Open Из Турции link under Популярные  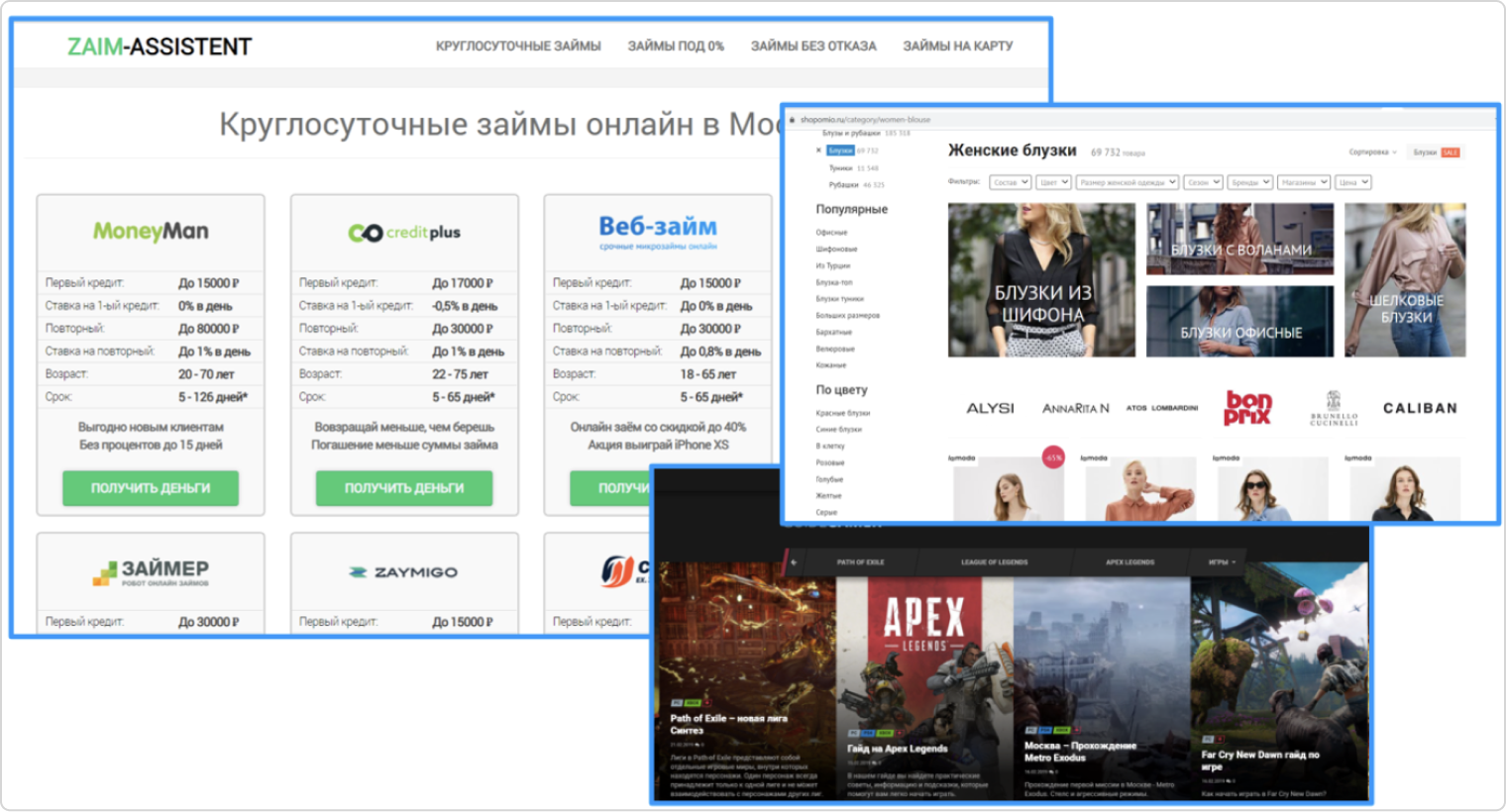832,266
